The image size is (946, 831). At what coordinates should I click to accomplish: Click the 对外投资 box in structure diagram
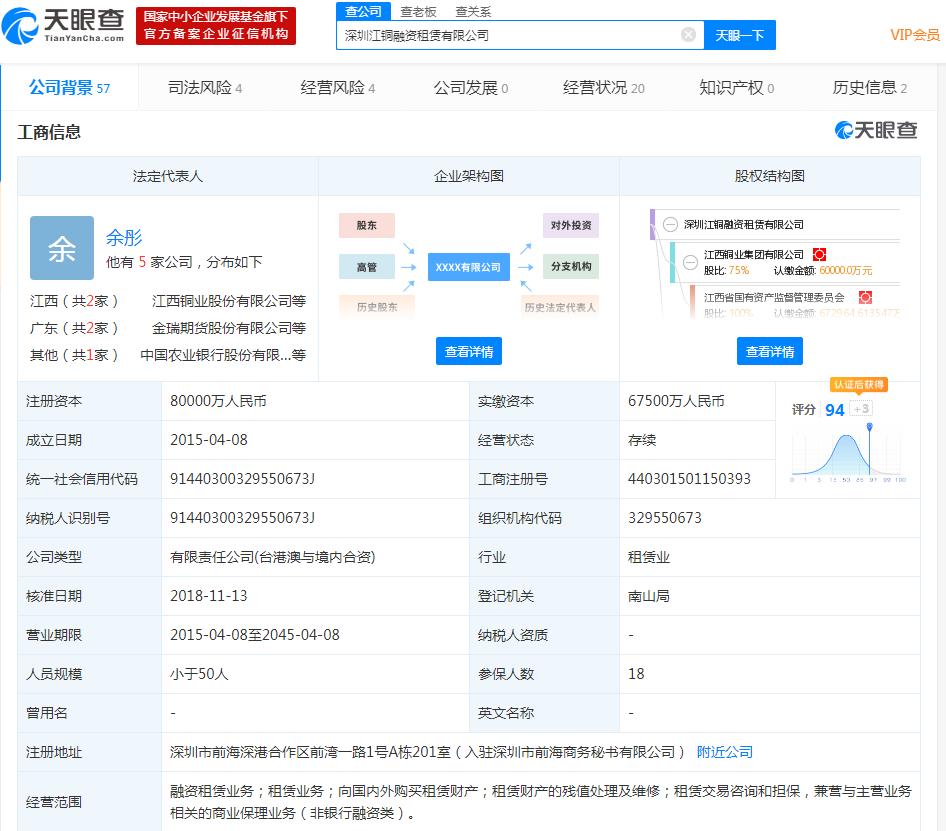(x=571, y=225)
